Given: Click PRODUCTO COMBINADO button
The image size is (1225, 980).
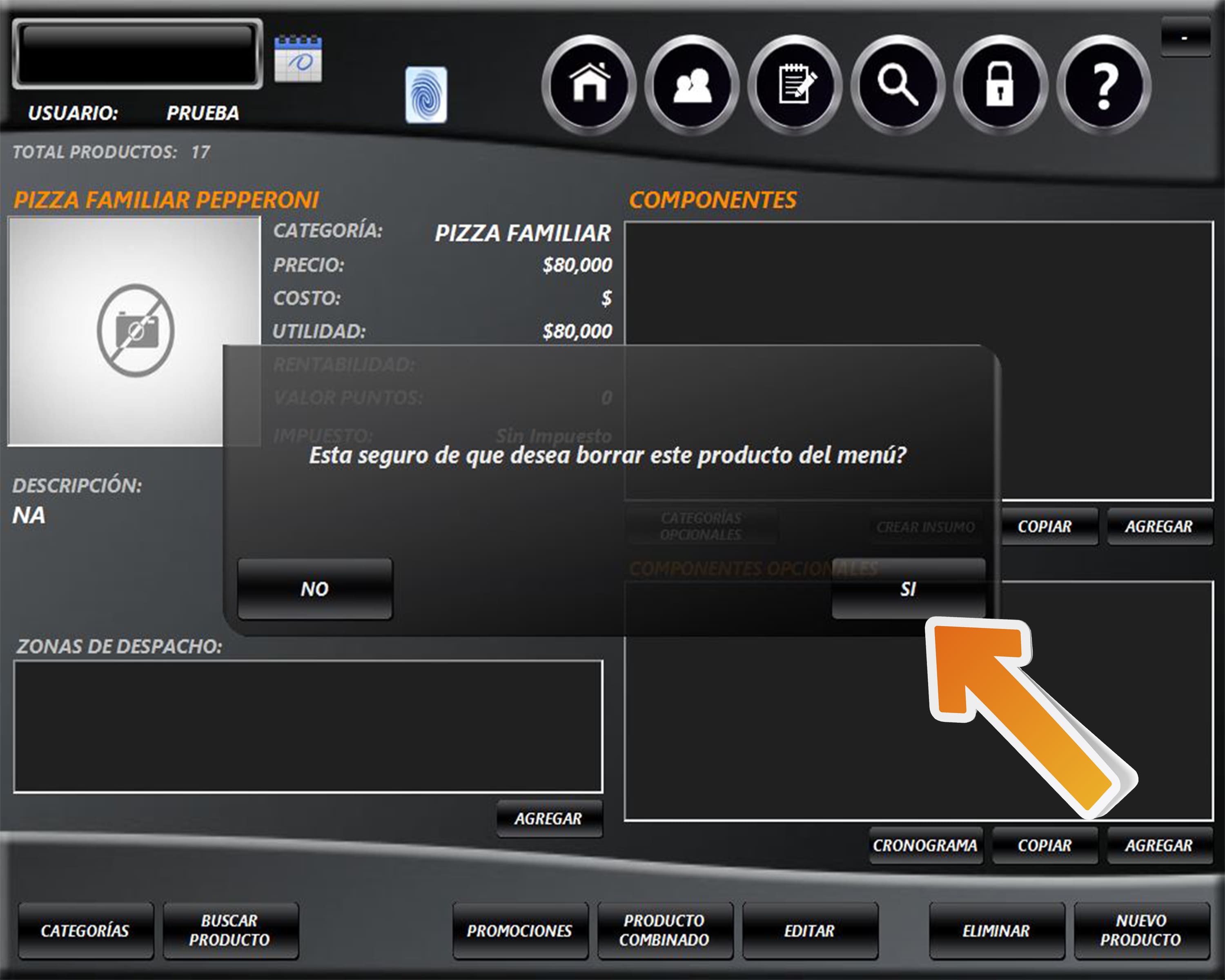Looking at the screenshot, I should pyautogui.click(x=665, y=931).
